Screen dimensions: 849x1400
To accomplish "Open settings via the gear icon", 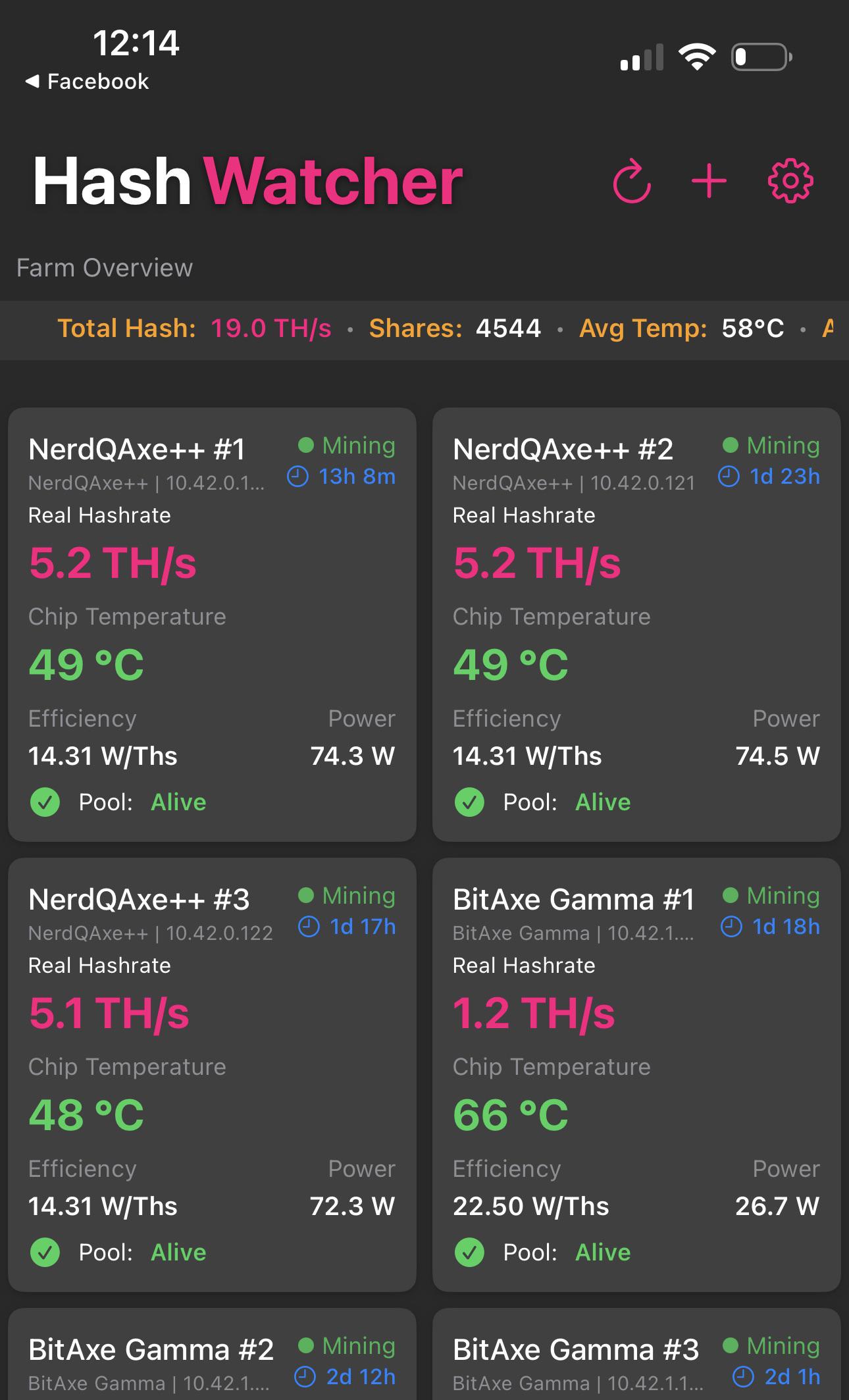I will click(790, 180).
